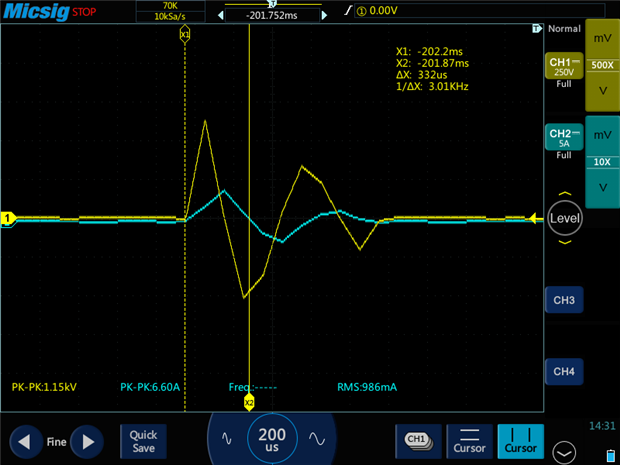The height and width of the screenshot is (465, 620).
Task: Toggle the active vertical Cursor button
Action: pyautogui.click(x=520, y=441)
